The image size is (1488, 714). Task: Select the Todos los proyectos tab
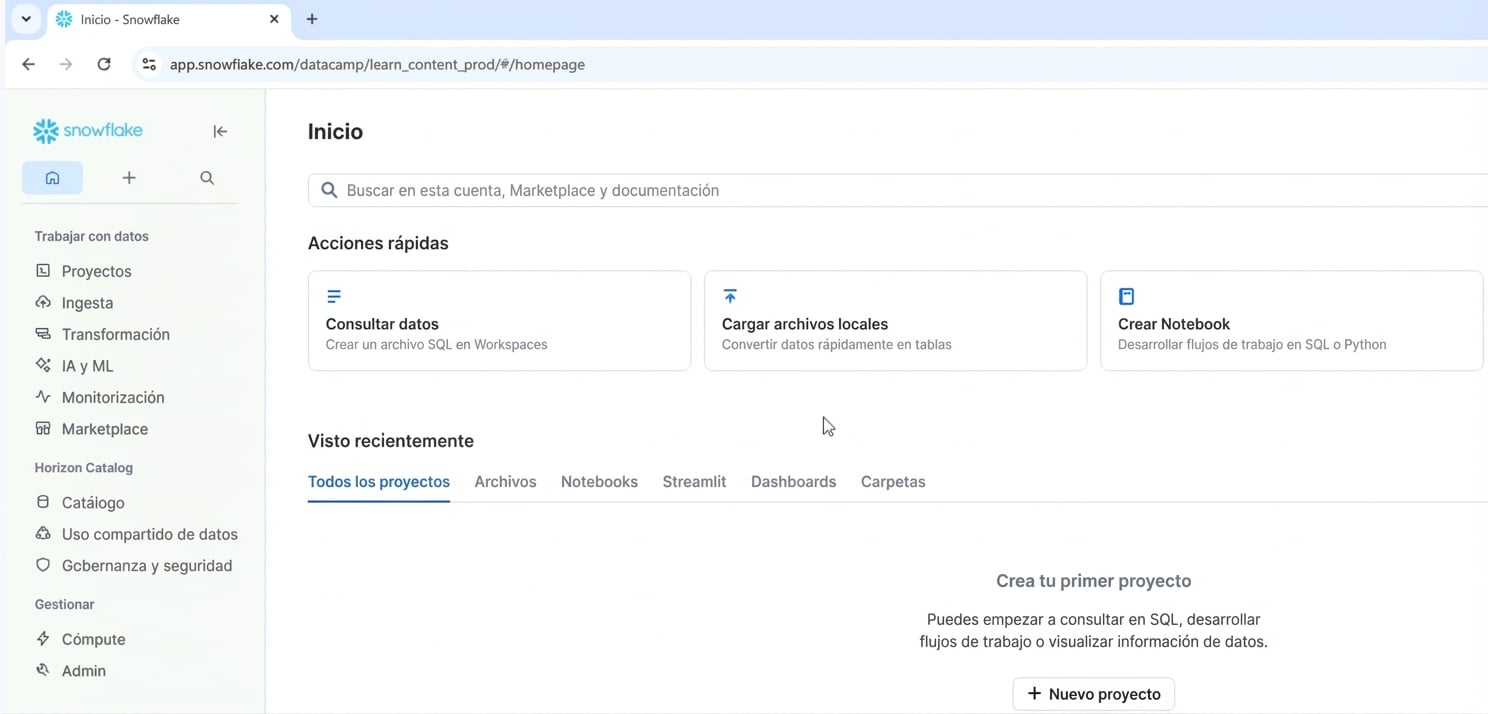tap(379, 482)
